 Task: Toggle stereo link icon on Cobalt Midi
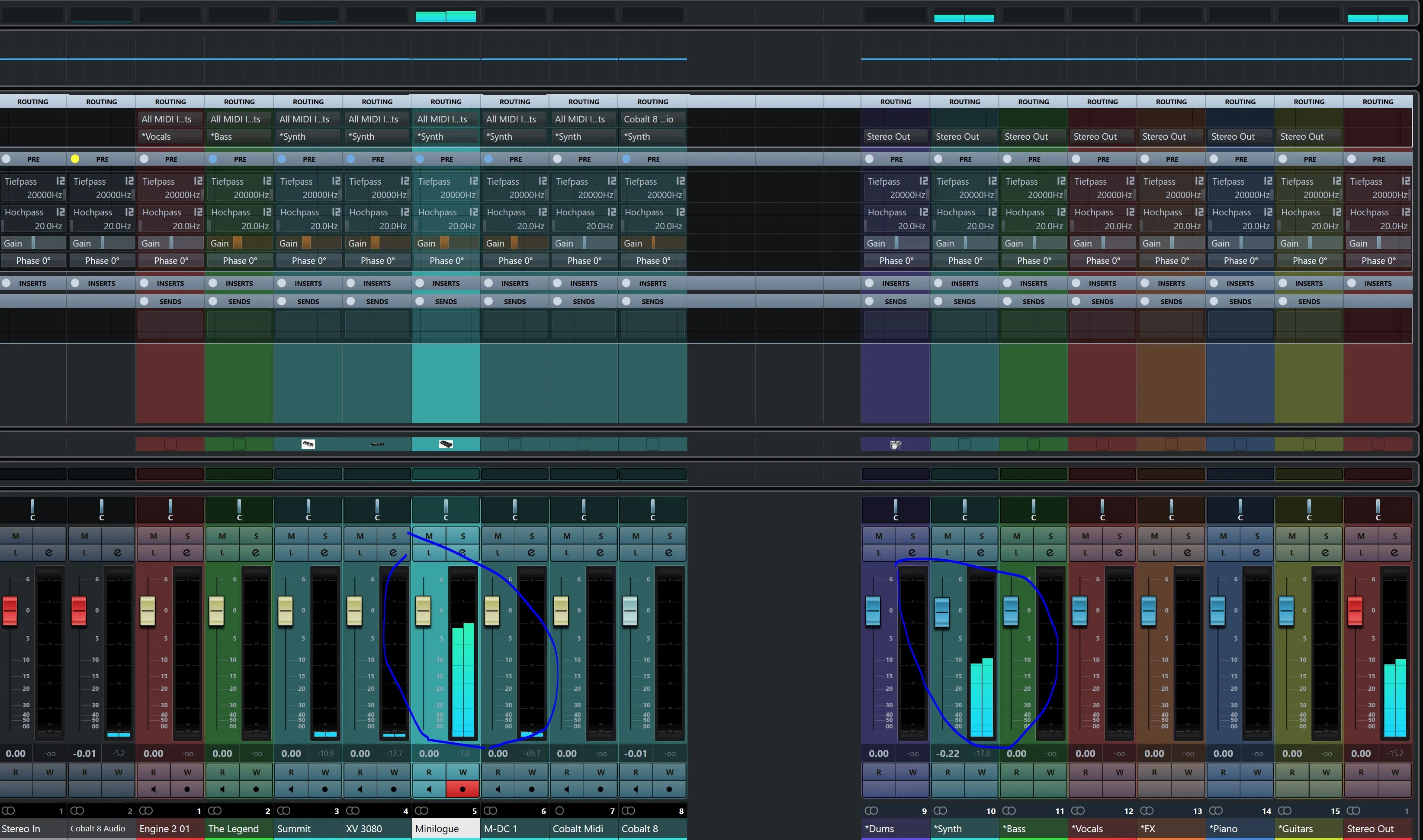click(x=560, y=811)
